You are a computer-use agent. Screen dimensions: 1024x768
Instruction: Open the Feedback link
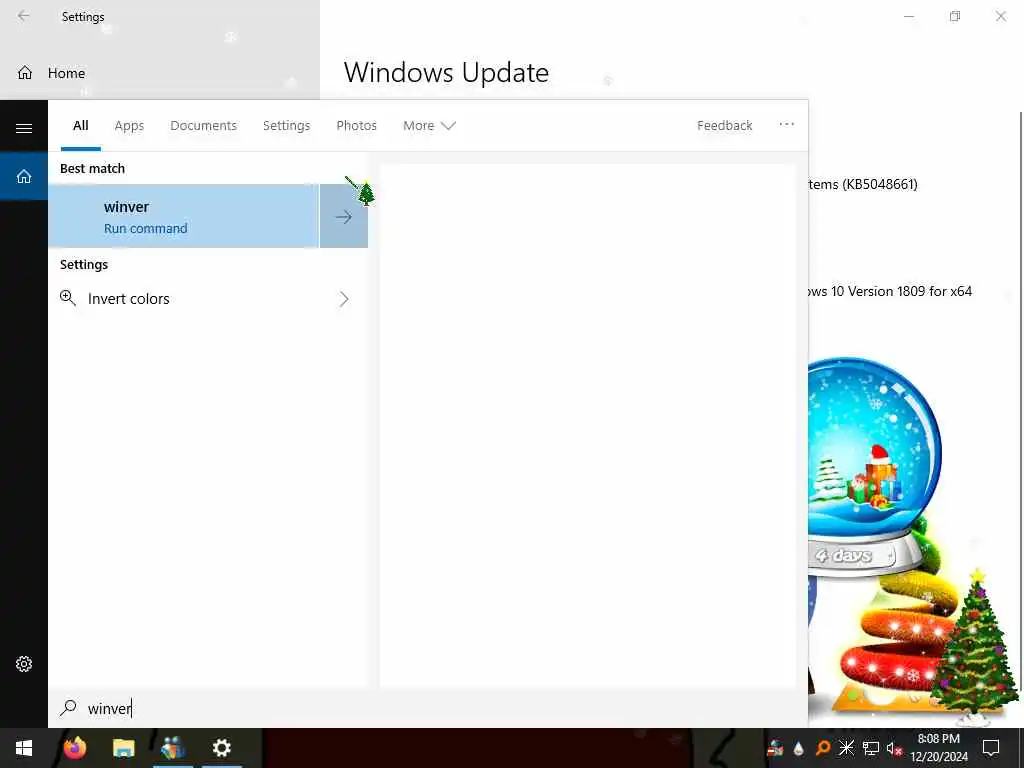pos(724,125)
